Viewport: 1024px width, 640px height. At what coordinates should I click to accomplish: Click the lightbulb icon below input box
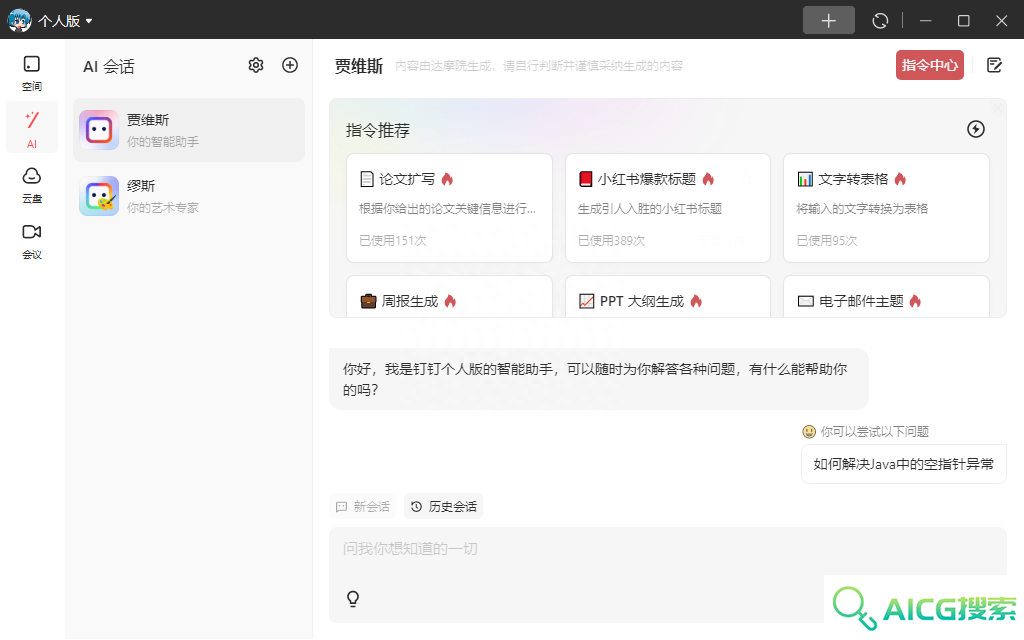click(x=353, y=599)
